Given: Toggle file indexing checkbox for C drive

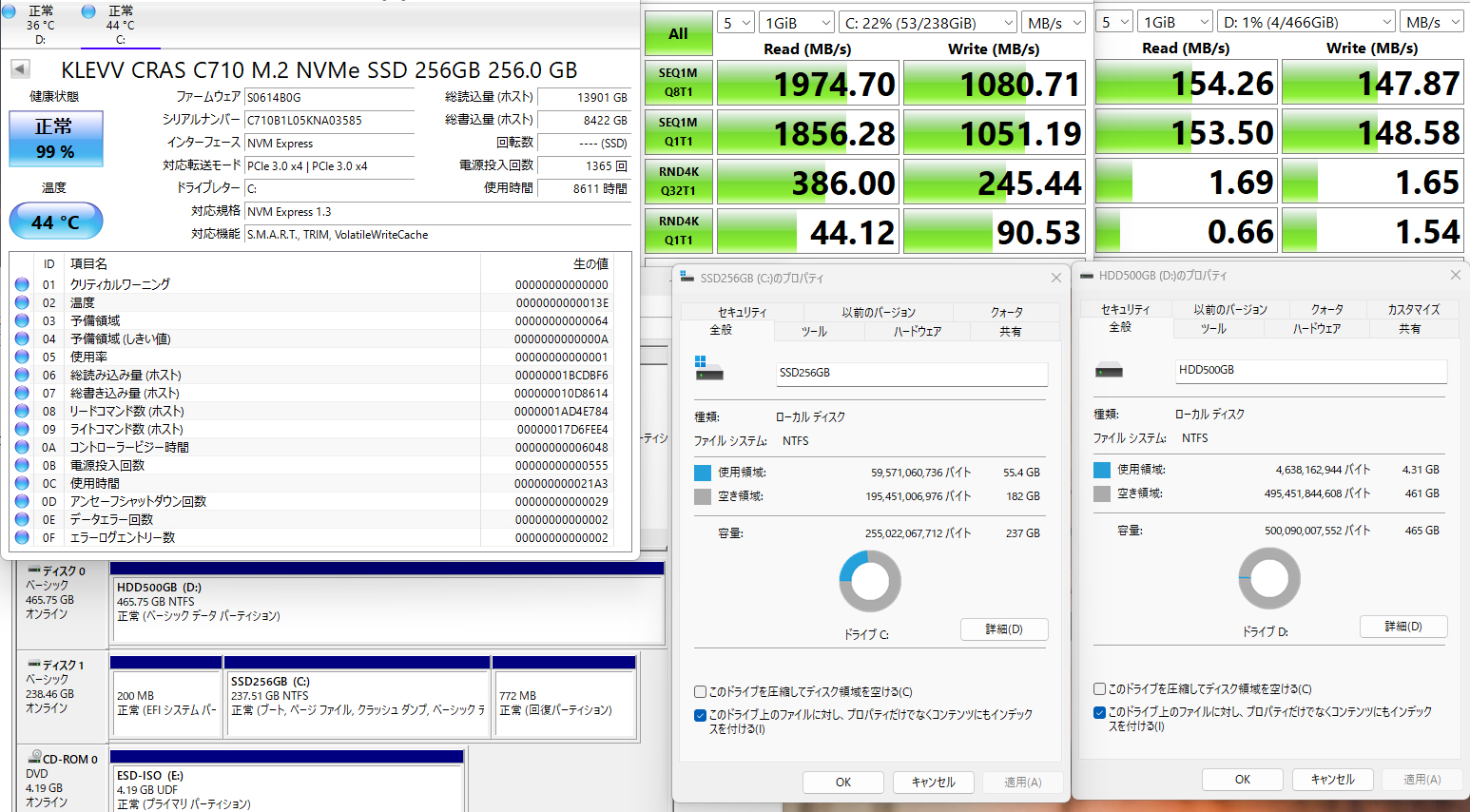Looking at the screenshot, I should pyautogui.click(x=701, y=715).
